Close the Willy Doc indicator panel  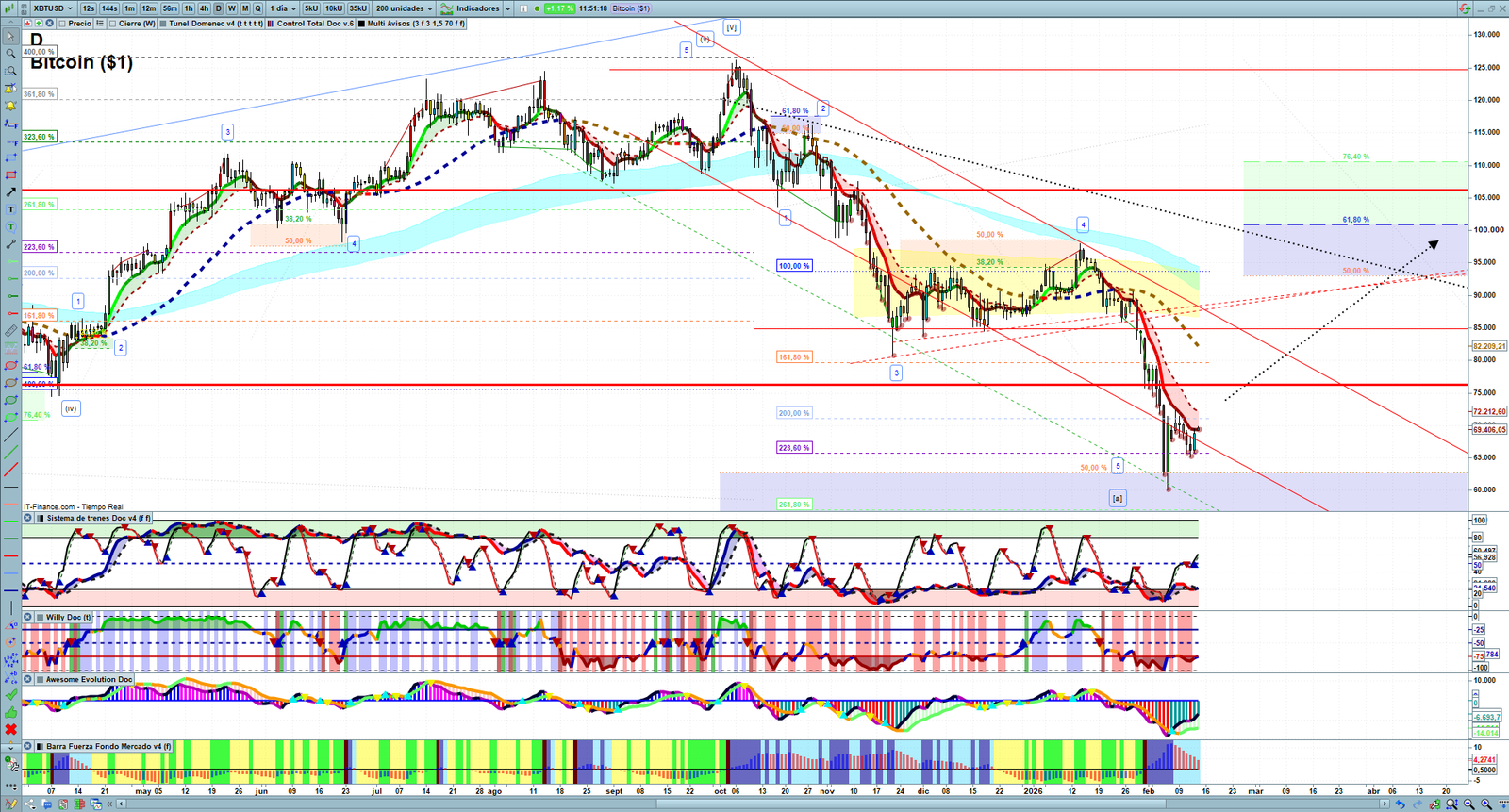tap(28, 618)
